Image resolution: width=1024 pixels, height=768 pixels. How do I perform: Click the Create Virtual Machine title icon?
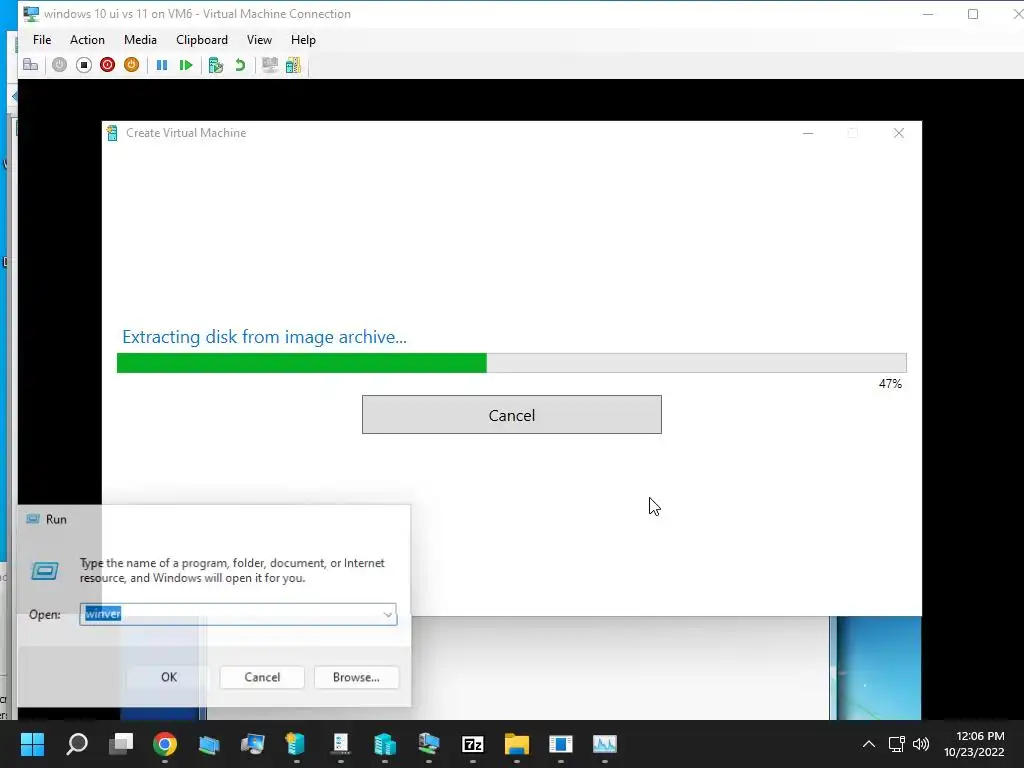pyautogui.click(x=112, y=133)
